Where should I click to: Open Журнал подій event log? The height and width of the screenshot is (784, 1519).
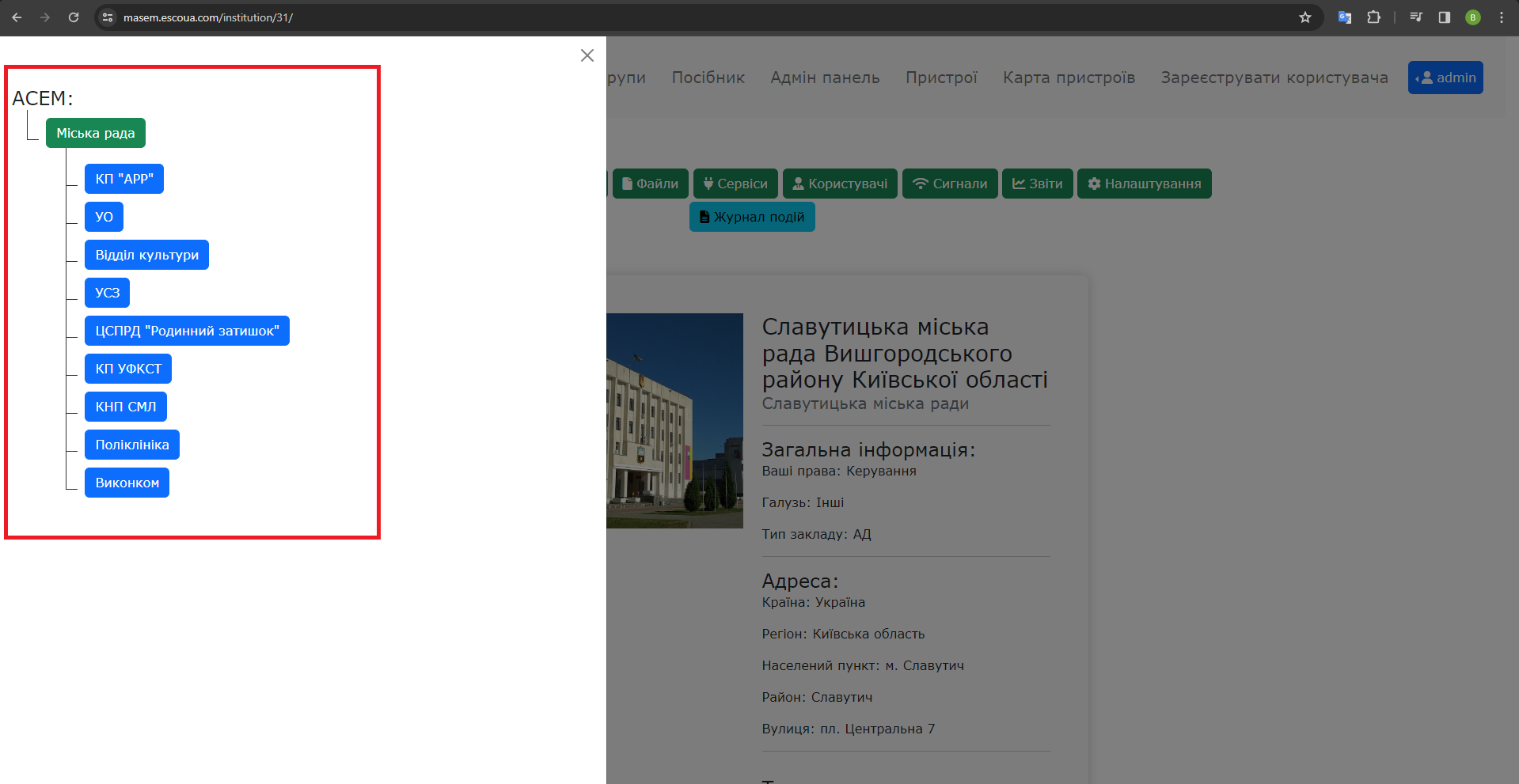pyautogui.click(x=752, y=217)
